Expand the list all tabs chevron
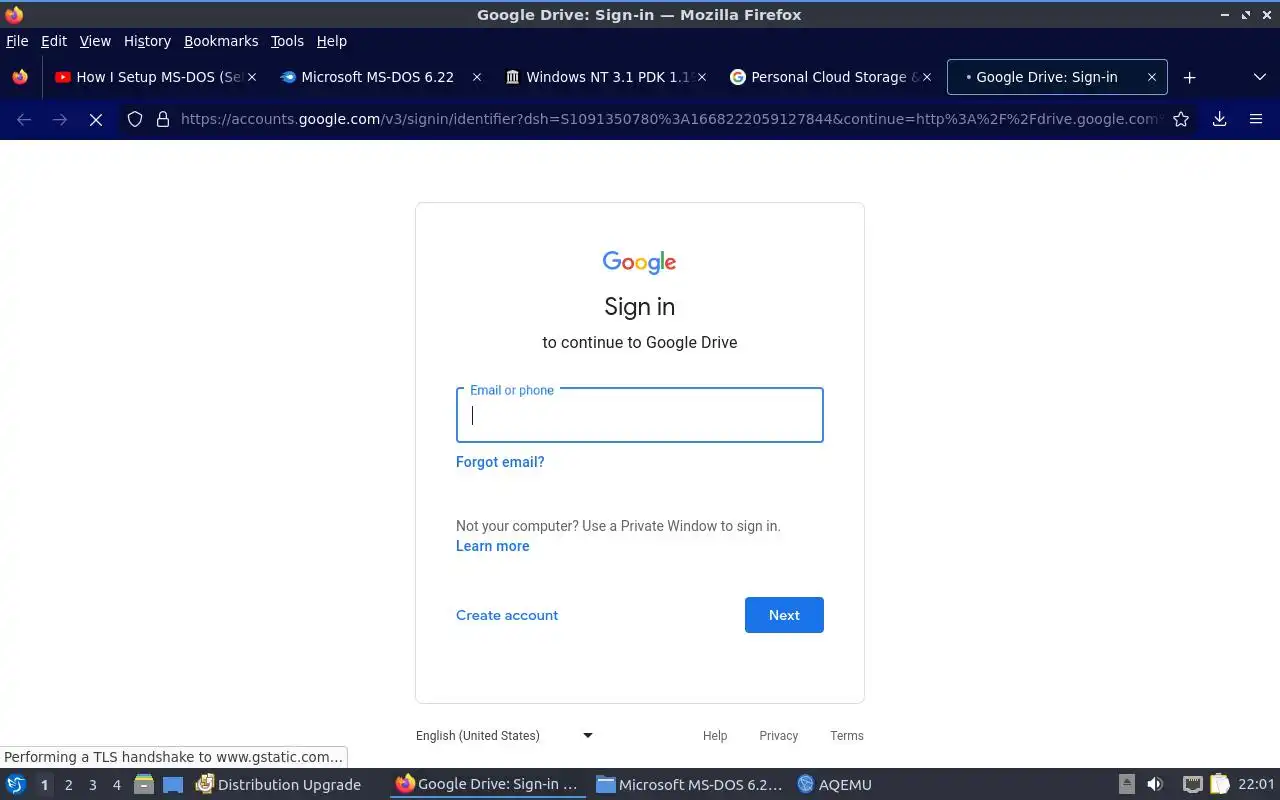Viewport: 1280px width, 800px height. [x=1259, y=77]
